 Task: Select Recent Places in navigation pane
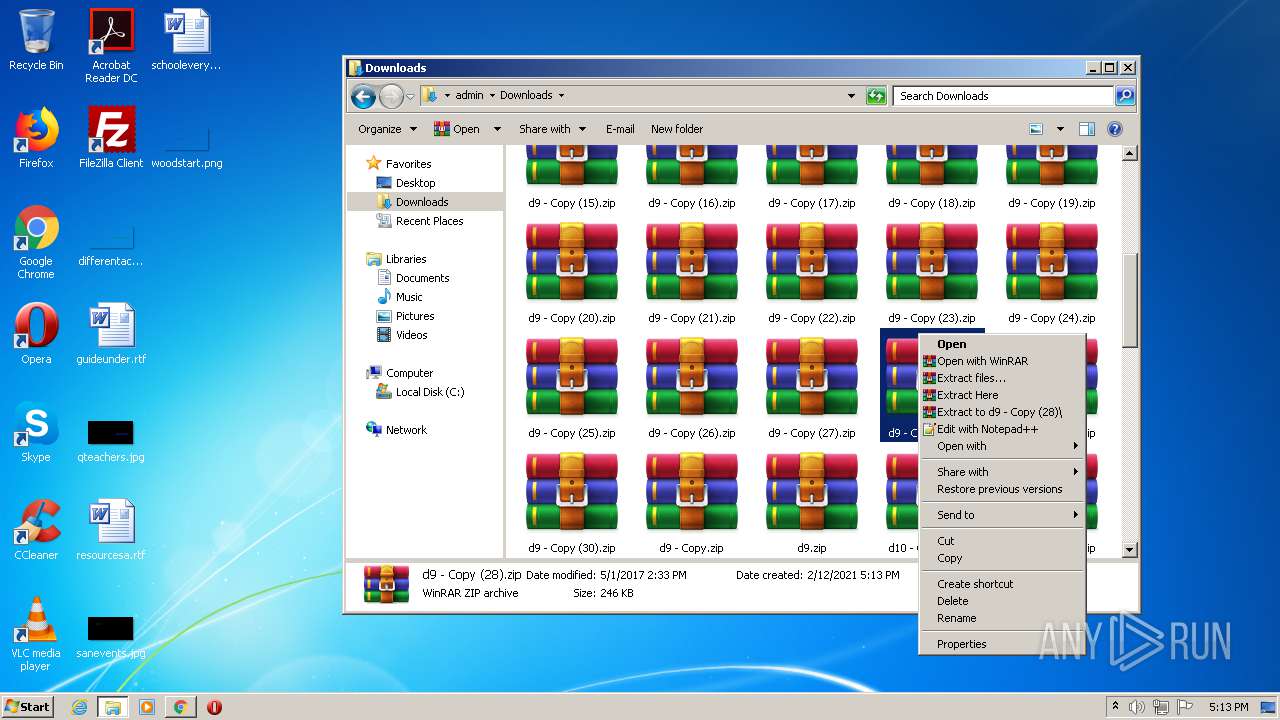coord(420,221)
